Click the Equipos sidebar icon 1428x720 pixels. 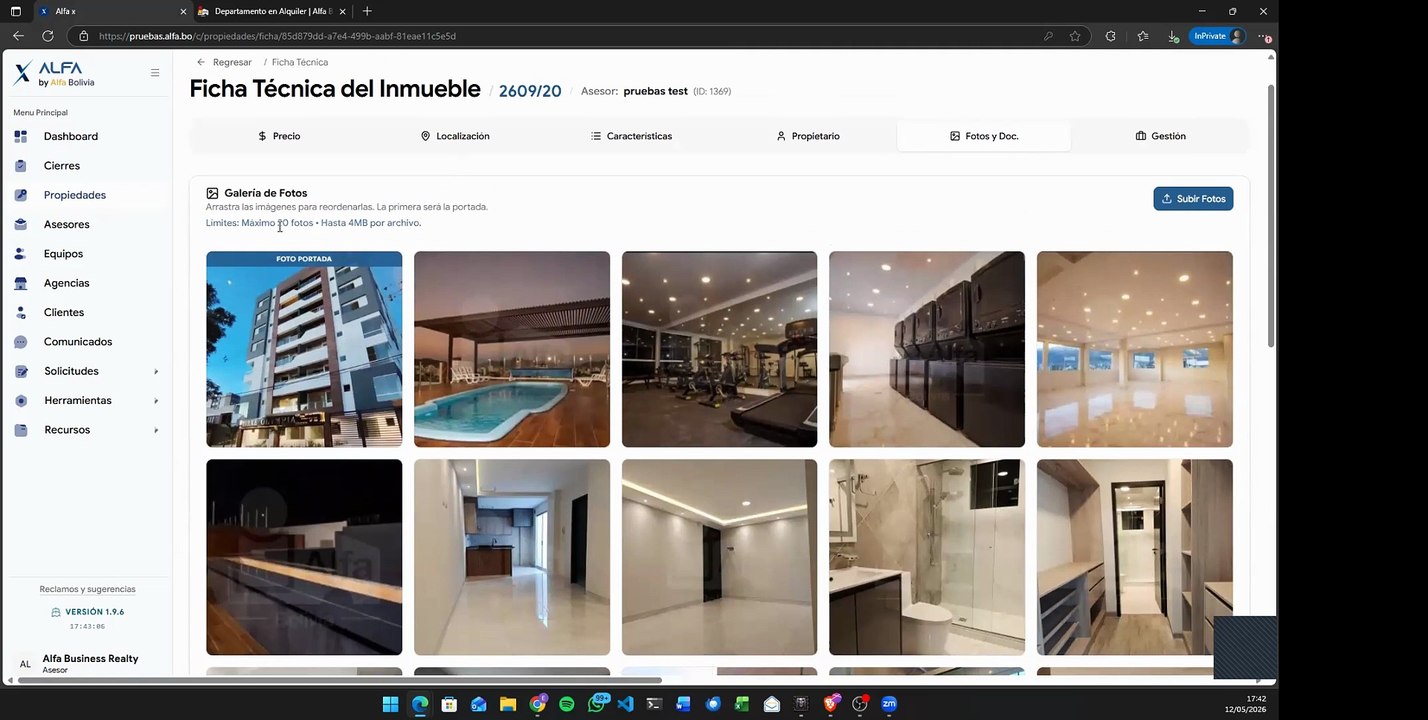click(21, 254)
